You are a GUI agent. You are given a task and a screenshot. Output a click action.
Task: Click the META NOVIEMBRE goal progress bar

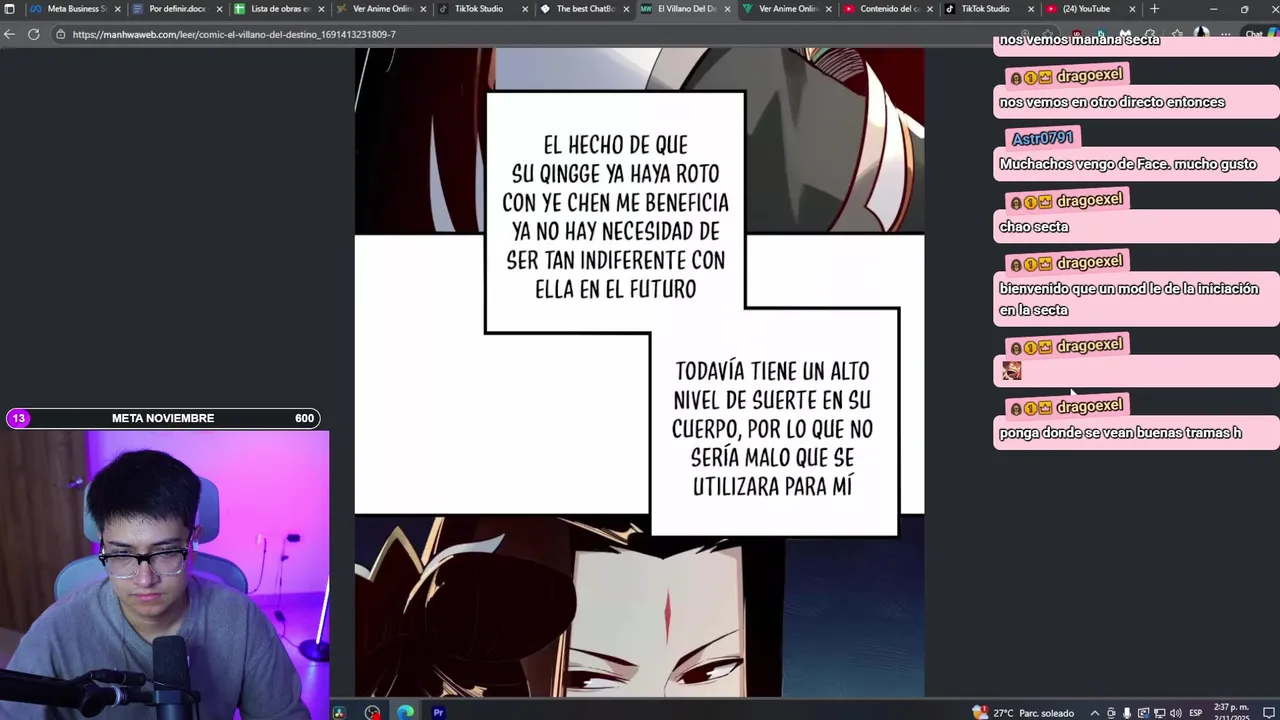pos(163,418)
